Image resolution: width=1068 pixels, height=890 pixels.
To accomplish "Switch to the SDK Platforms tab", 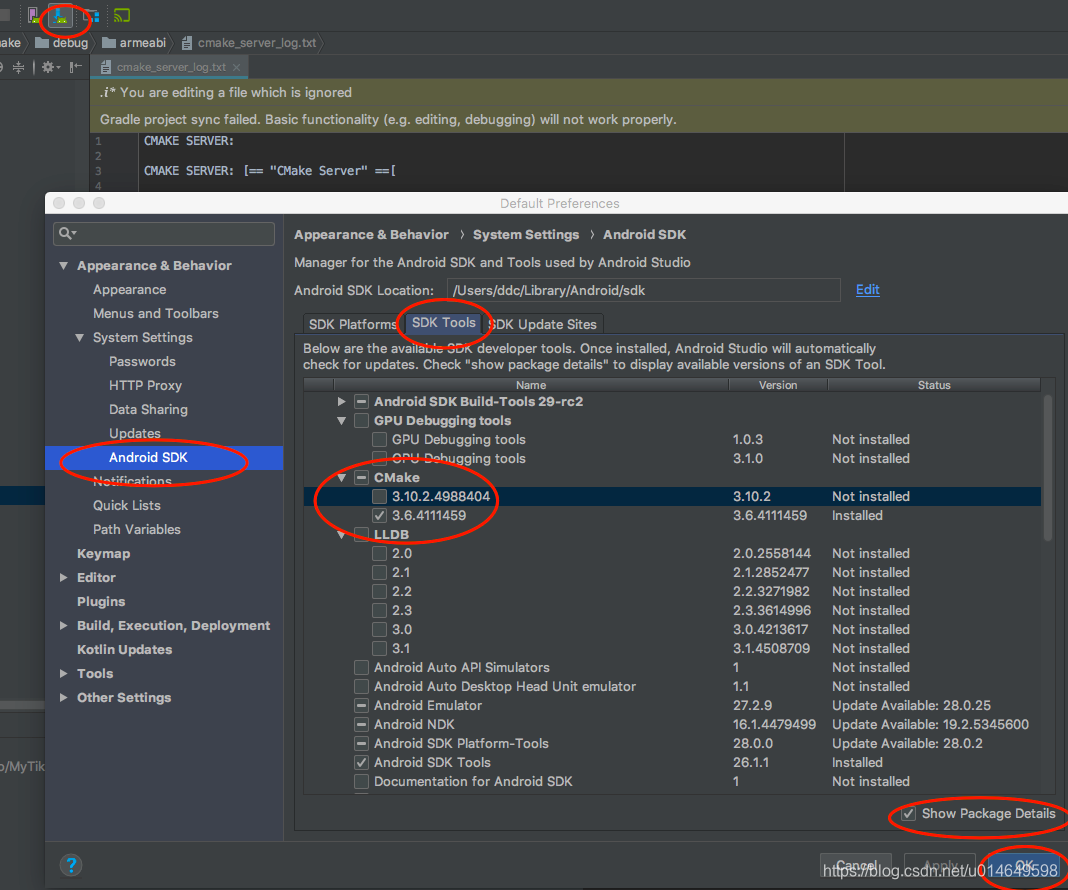I will pyautogui.click(x=351, y=324).
